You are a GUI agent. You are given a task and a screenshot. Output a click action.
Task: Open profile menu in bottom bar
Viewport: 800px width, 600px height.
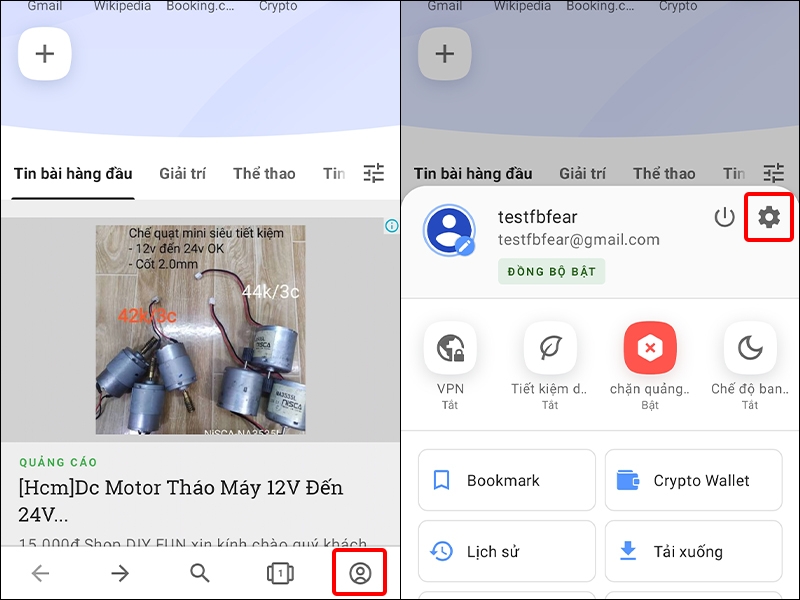click(x=360, y=573)
